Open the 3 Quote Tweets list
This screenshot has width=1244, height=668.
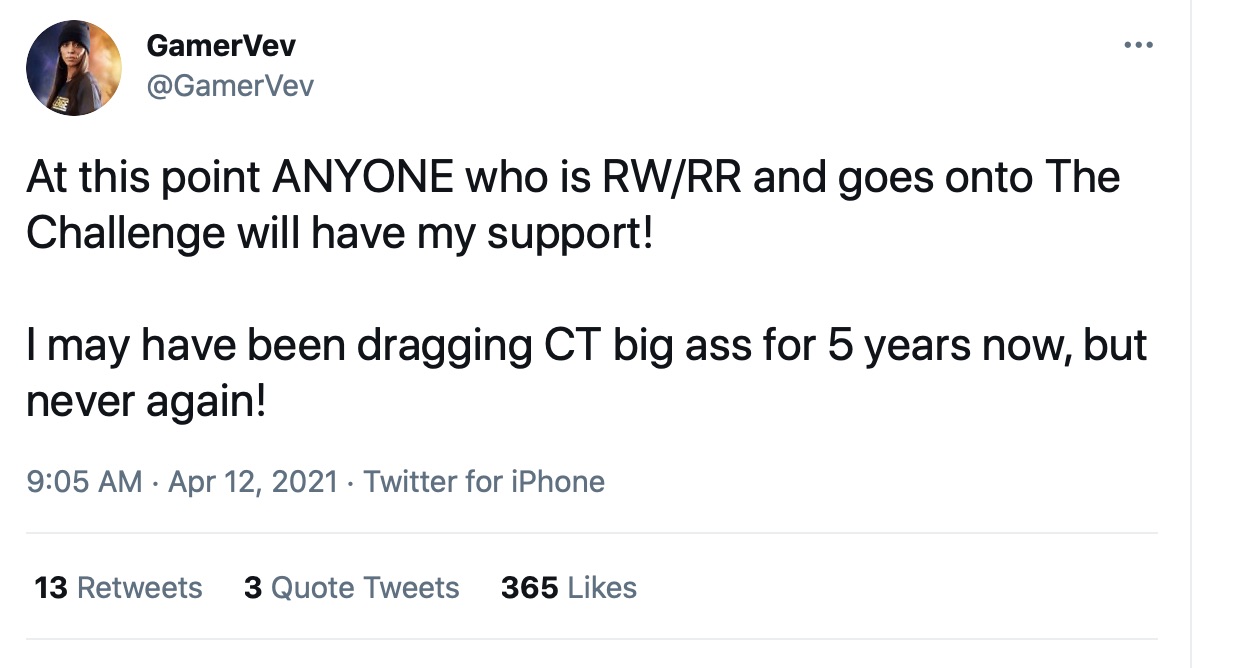coord(351,587)
